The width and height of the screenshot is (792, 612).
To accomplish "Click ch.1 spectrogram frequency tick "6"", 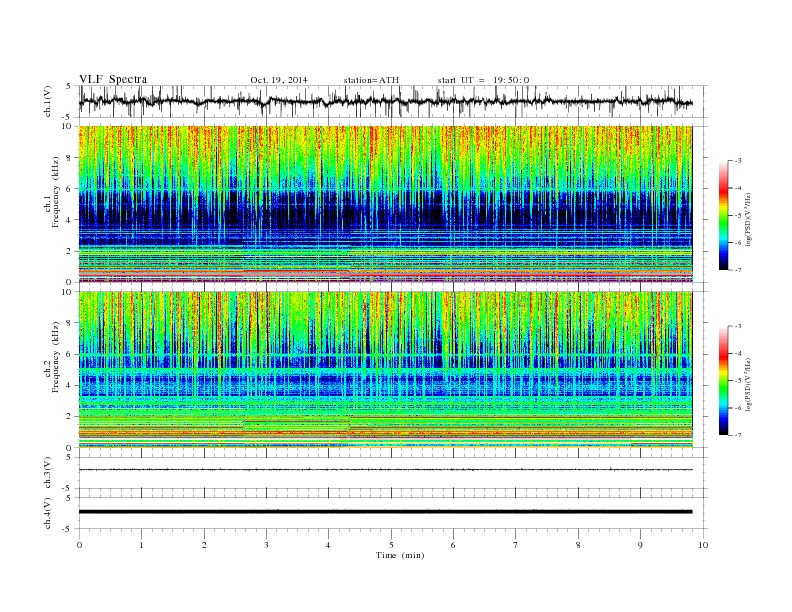I will [x=70, y=189].
